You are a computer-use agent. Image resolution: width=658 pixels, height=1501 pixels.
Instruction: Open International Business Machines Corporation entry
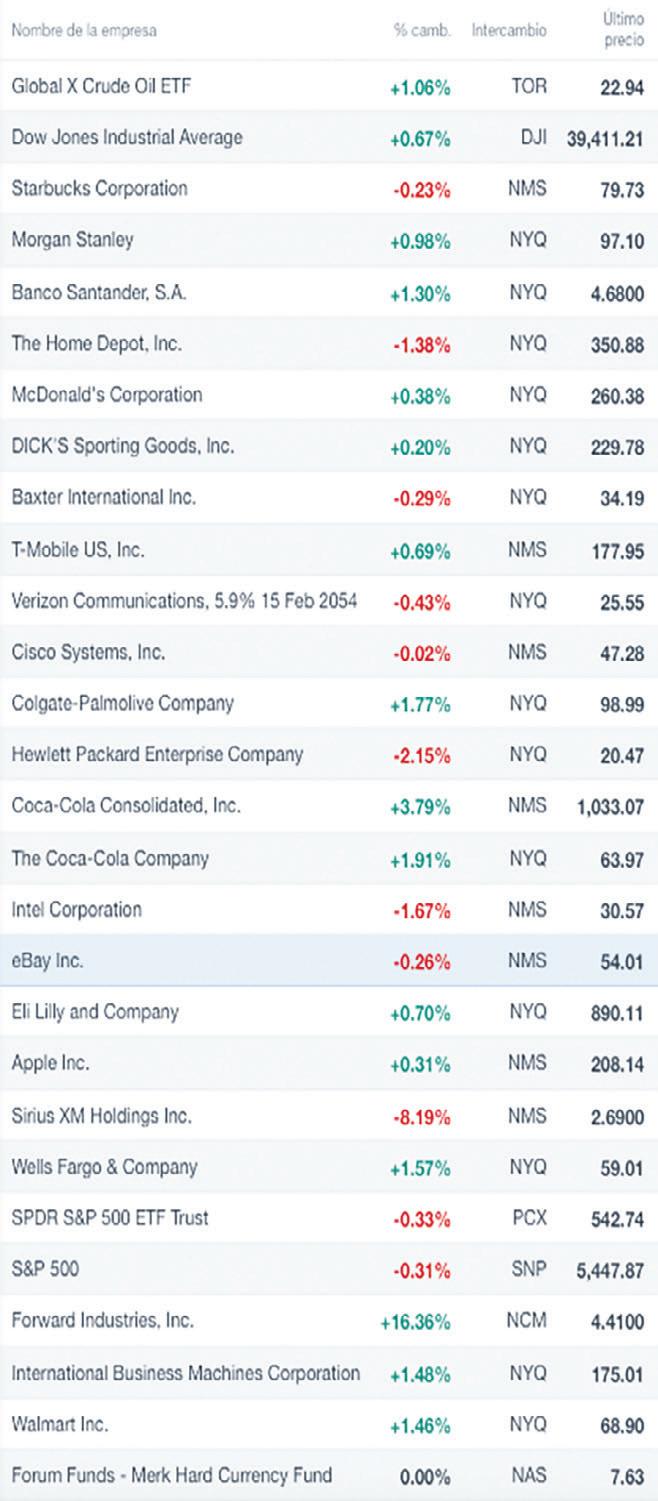[x=185, y=1373]
